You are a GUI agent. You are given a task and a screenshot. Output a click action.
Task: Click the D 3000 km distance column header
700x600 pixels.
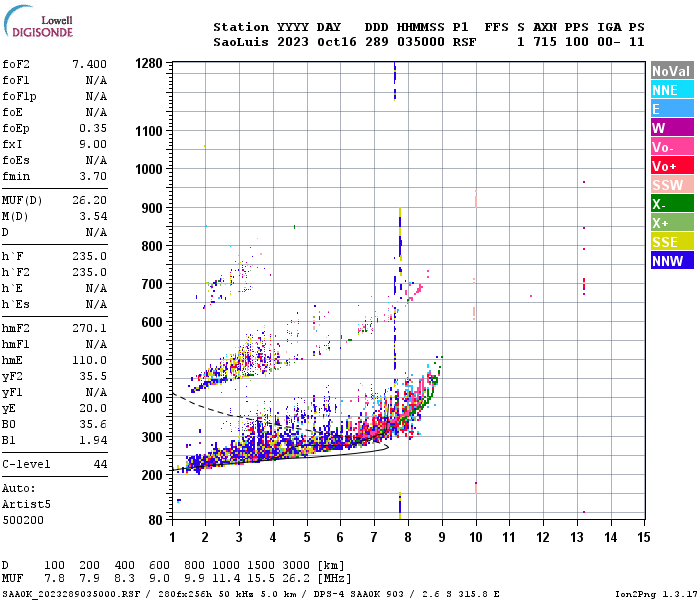296,566
